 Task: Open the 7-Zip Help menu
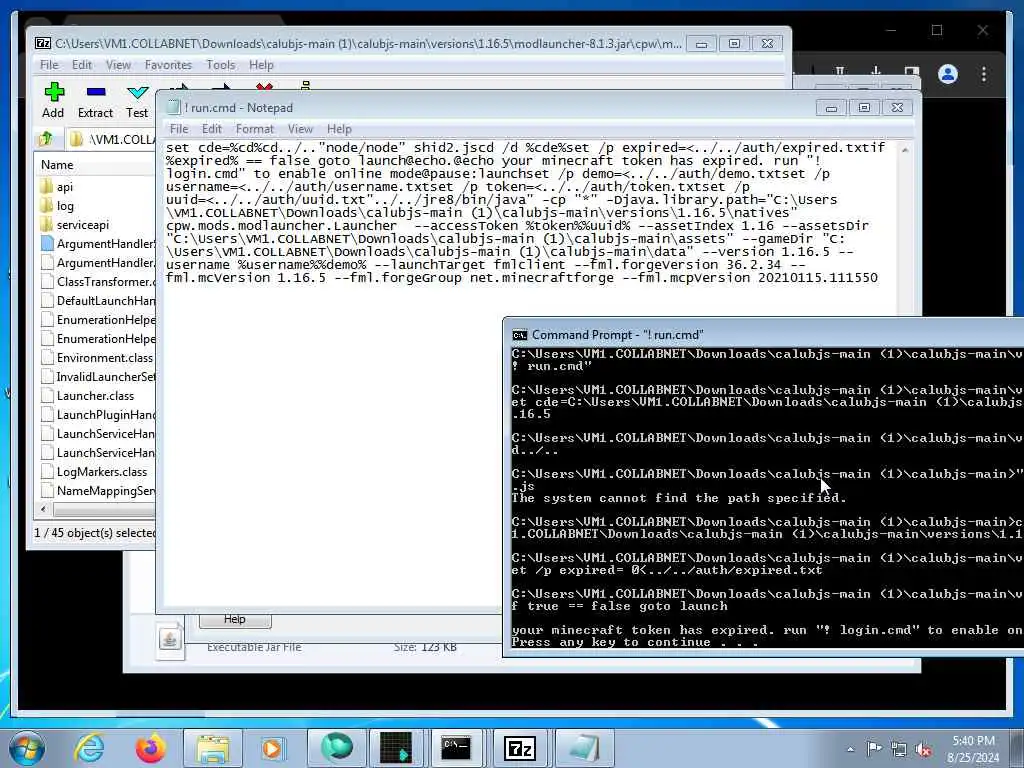coord(261,65)
